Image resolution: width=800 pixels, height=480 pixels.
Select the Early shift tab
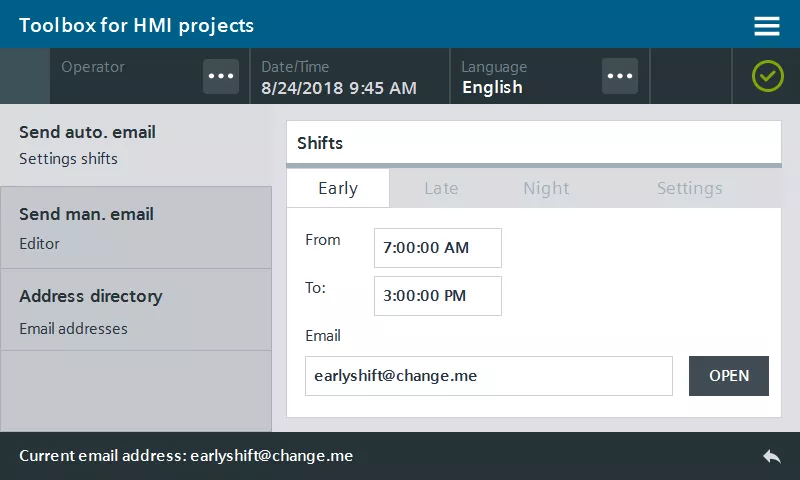click(338, 188)
